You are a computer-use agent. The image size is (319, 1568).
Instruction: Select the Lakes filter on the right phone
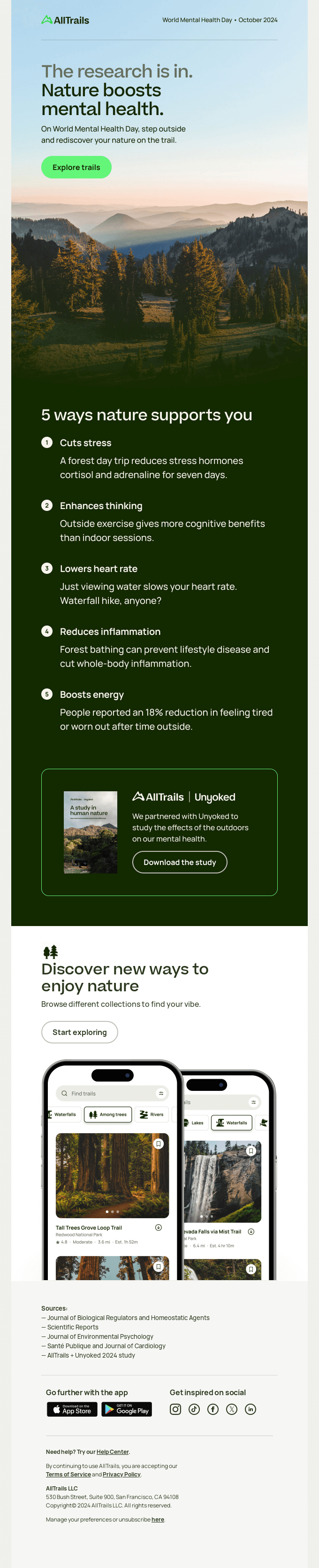point(198,1123)
